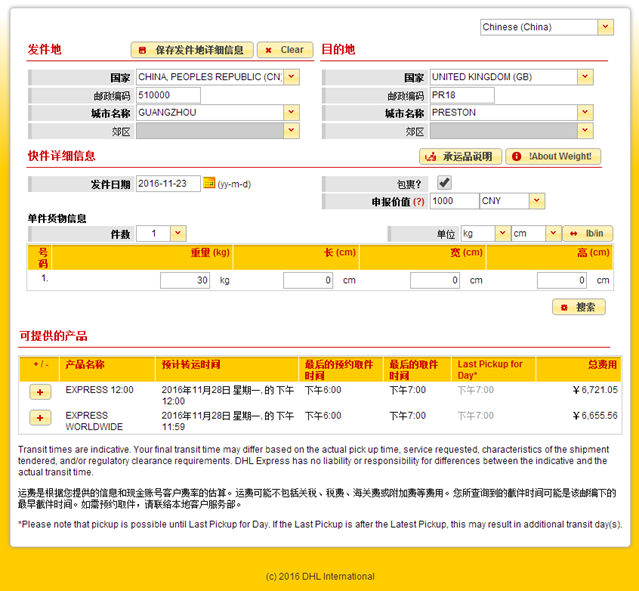Click the 最后的预约取件时间 column header
Image resolution: width=639 pixels, height=591 pixels.
point(339,370)
